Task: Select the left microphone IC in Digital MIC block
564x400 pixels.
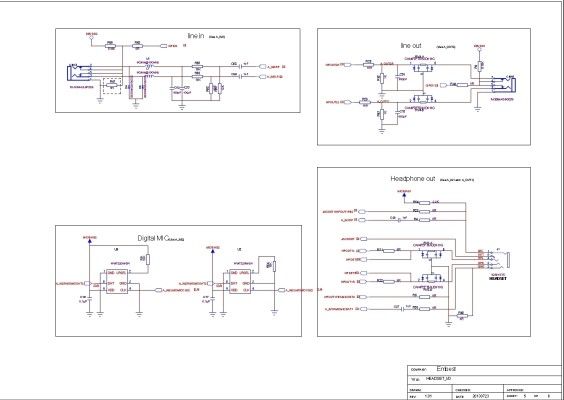Action: (x=117, y=281)
